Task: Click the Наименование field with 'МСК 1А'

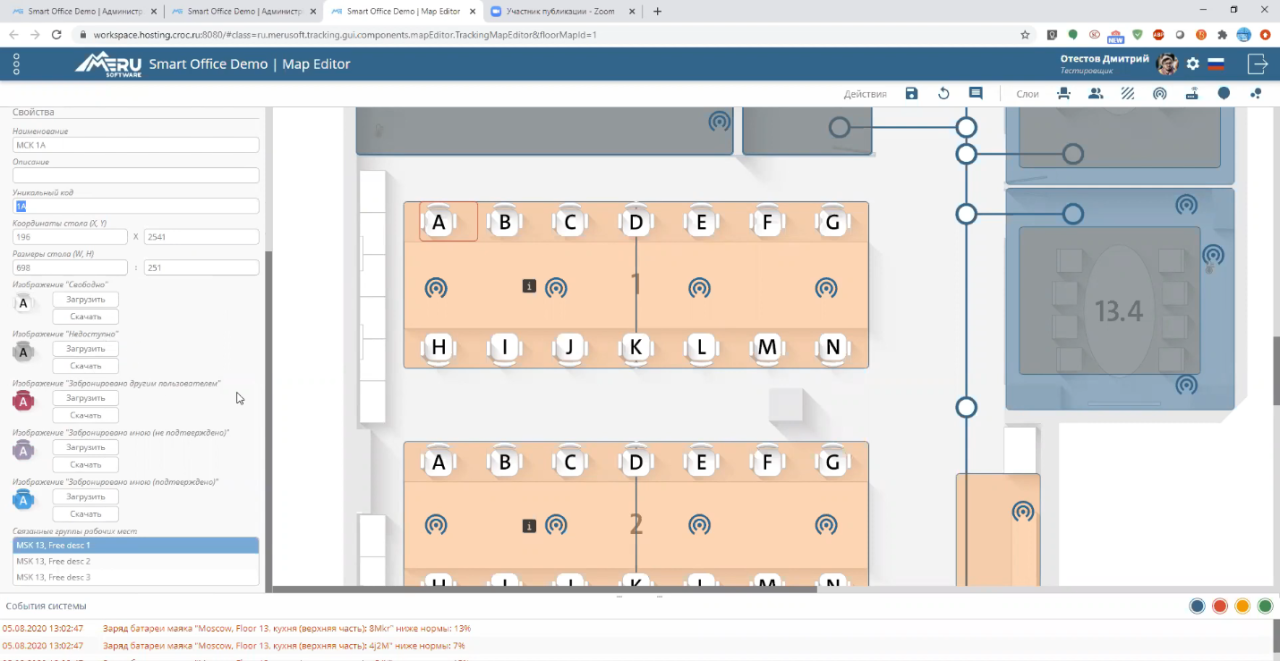Action: tap(135, 145)
